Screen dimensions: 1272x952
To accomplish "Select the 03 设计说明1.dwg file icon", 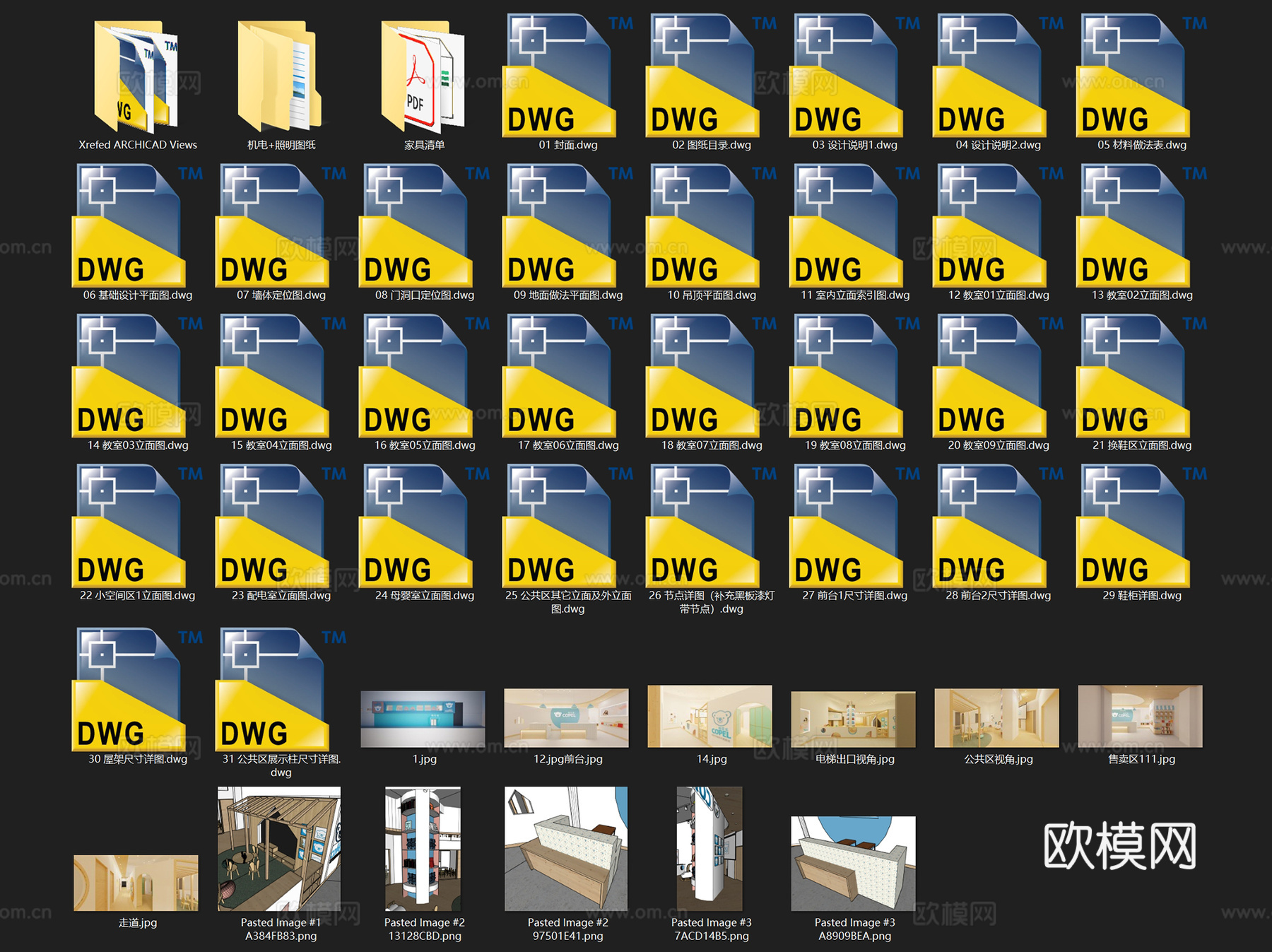I will coord(846,76).
